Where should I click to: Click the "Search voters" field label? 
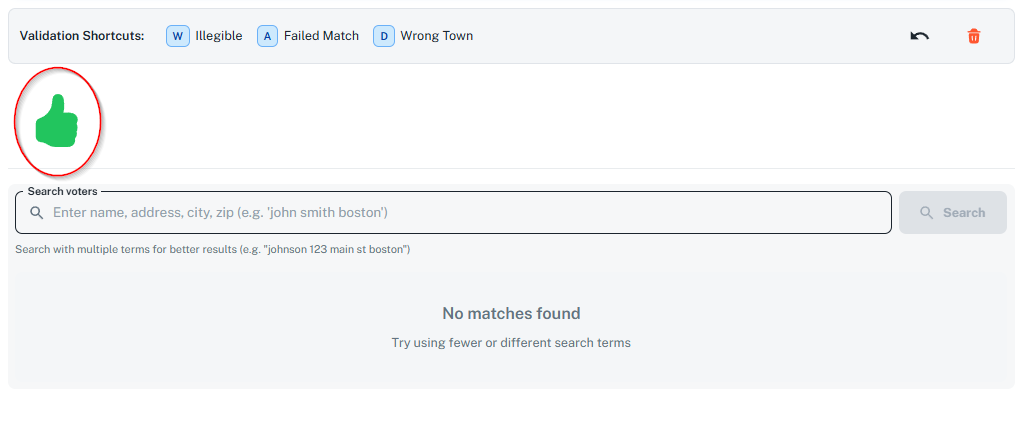tap(62, 191)
